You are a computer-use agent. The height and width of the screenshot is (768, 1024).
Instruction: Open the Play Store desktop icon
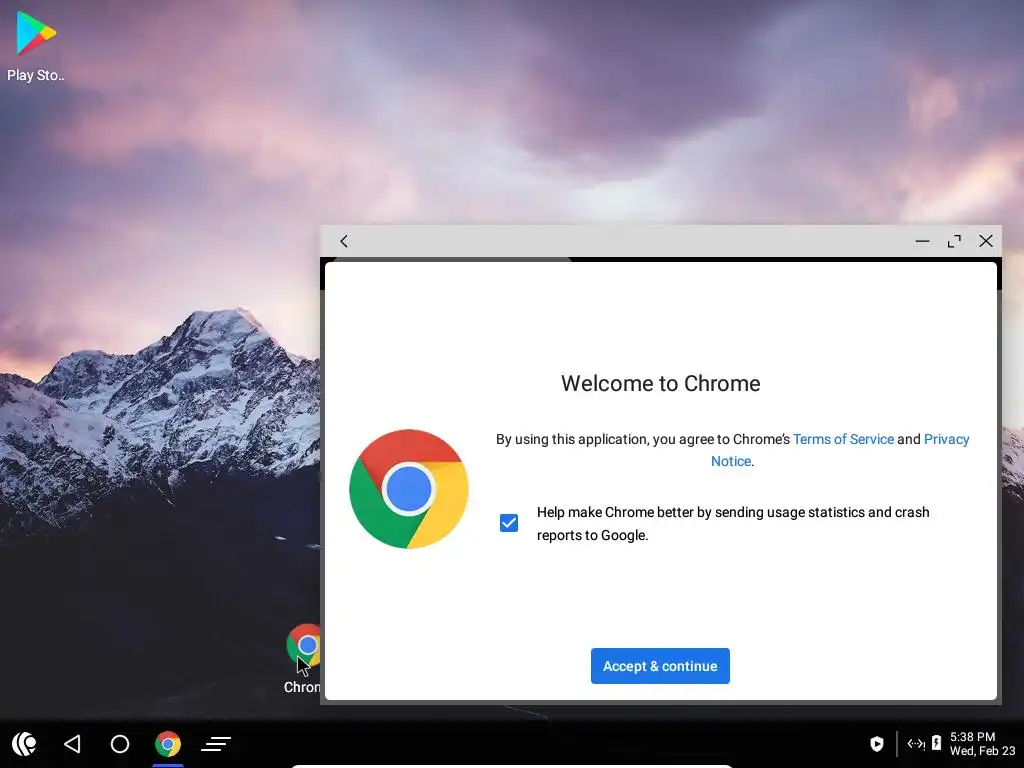point(36,34)
